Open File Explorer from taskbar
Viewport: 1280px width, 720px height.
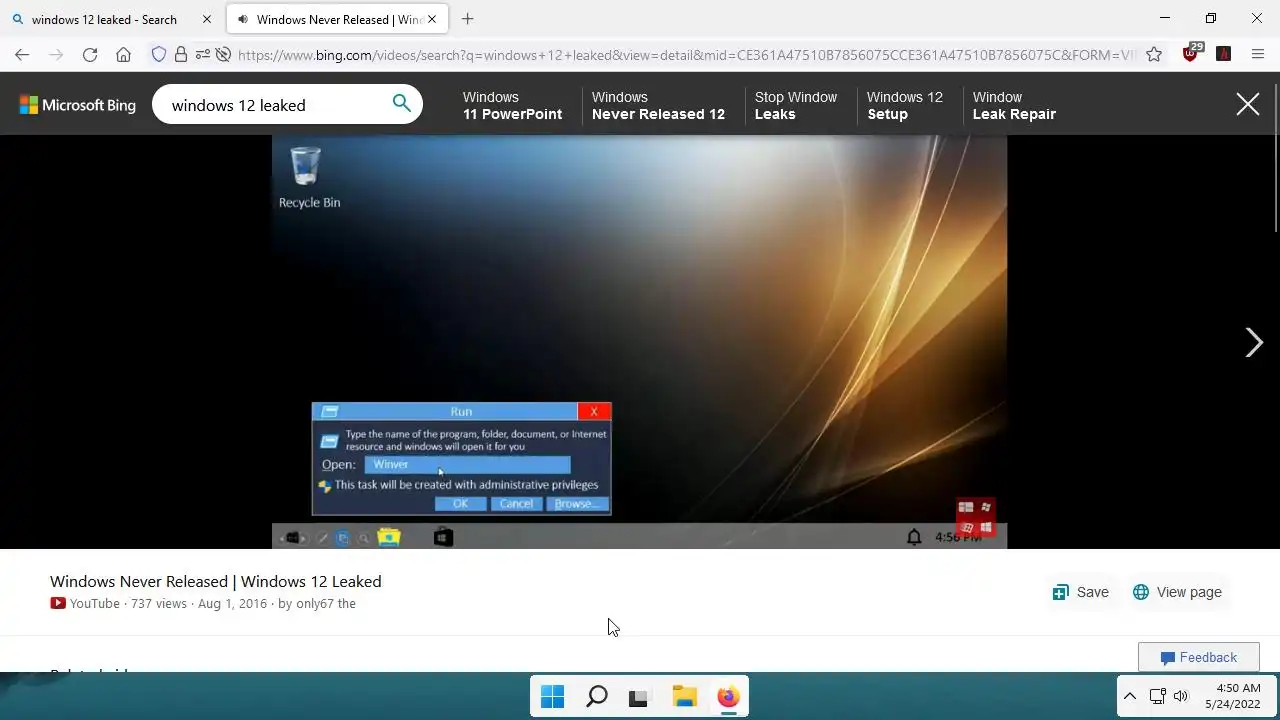pyautogui.click(x=684, y=697)
